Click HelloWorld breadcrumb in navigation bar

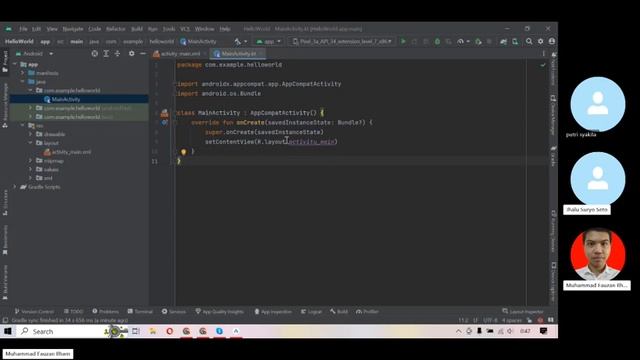pos(19,41)
